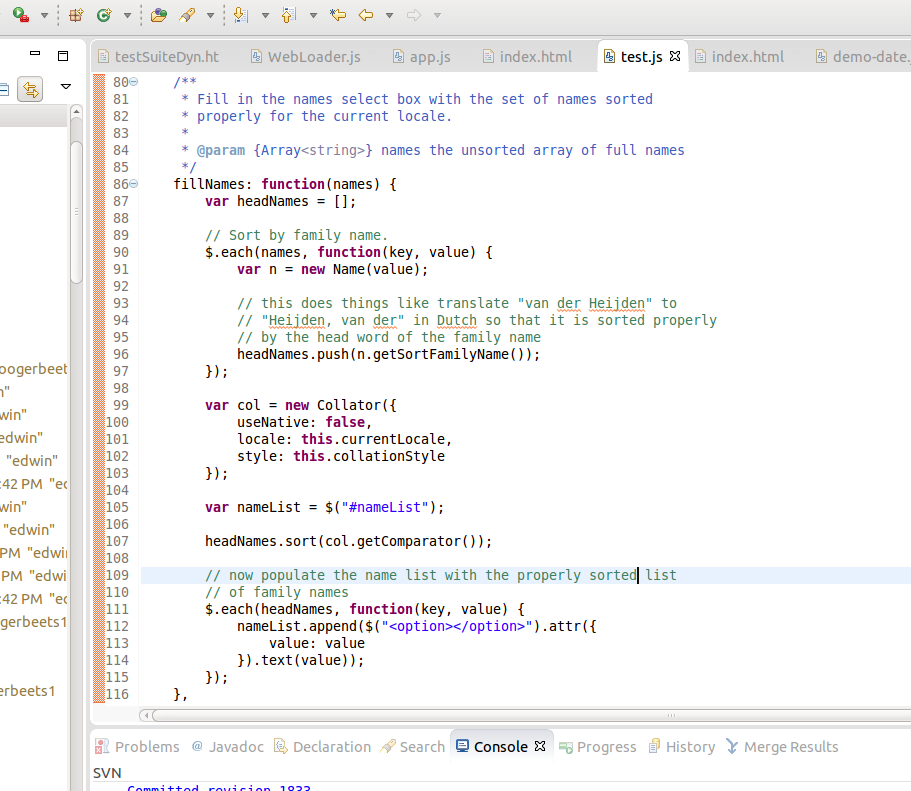This screenshot has height=791, width=911.
Task: Open the side panel View Menu dropdown
Action: pyautogui.click(x=66, y=88)
